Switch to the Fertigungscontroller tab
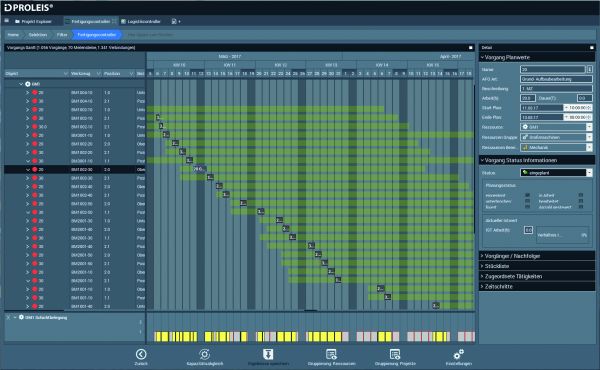600x370 pixels. 90,21
